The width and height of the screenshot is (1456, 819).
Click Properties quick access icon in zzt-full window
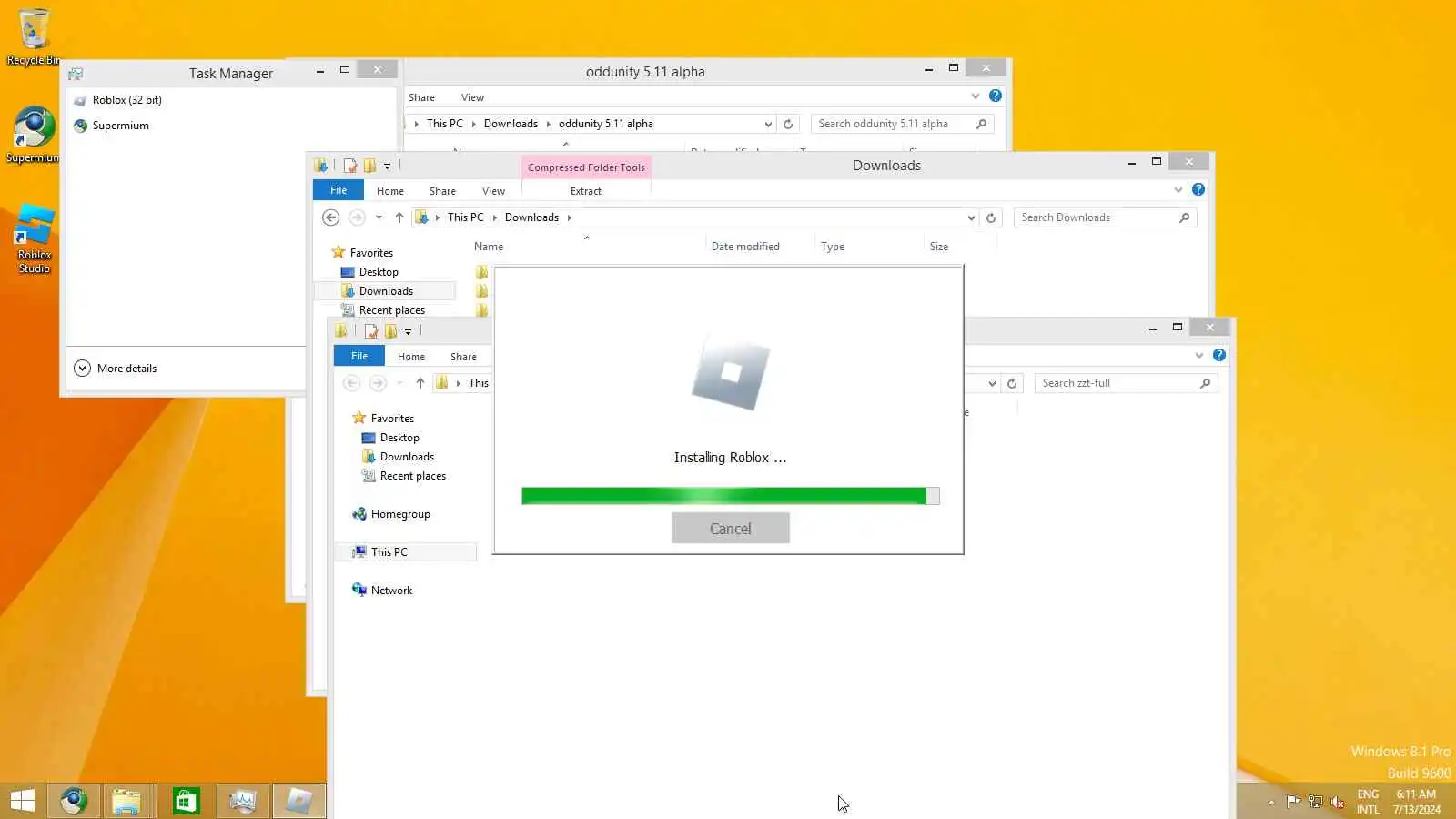371,331
